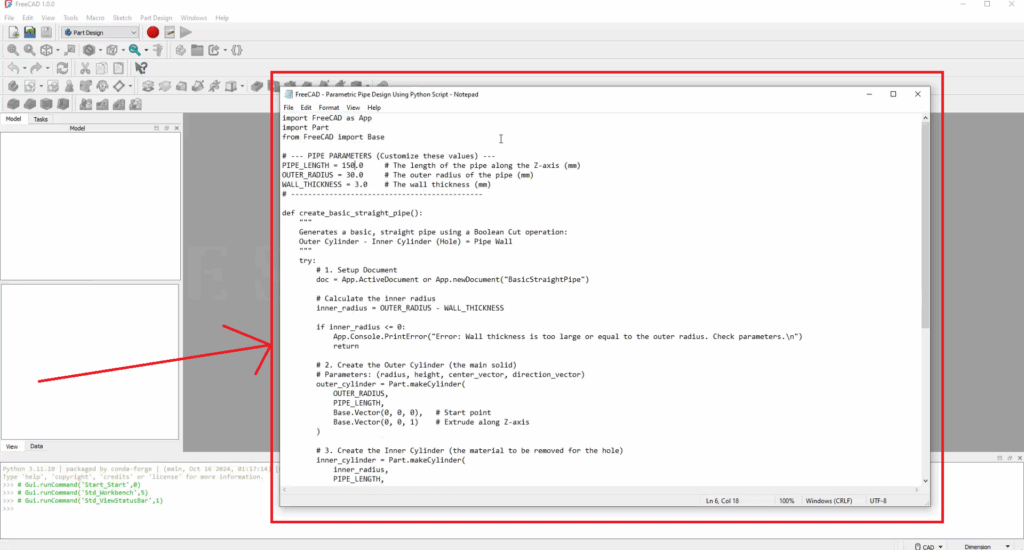Create a new document in FreeCAD toolbar
Screen dimensions: 1024x550
14,32
